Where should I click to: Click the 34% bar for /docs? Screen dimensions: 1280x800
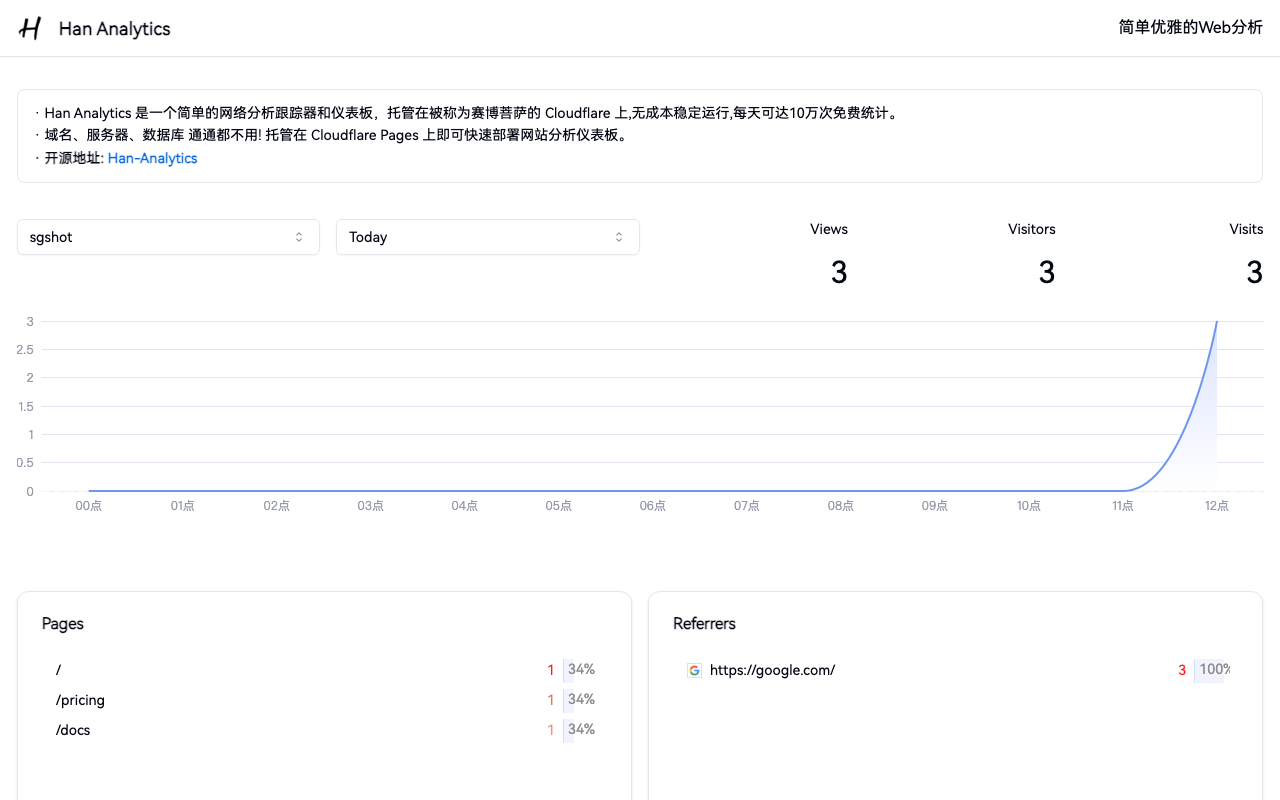point(581,730)
